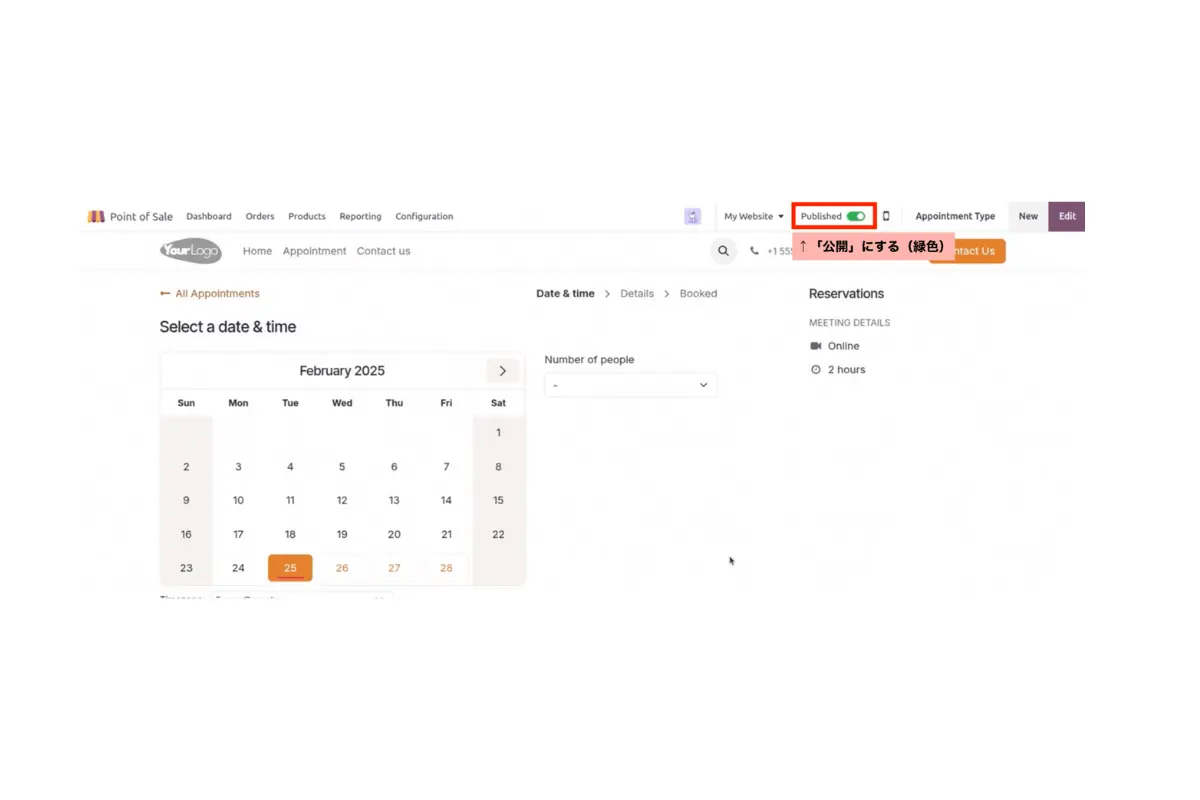Expand the Number of people dropdown
This screenshot has height=800, width=1200.
pos(630,385)
